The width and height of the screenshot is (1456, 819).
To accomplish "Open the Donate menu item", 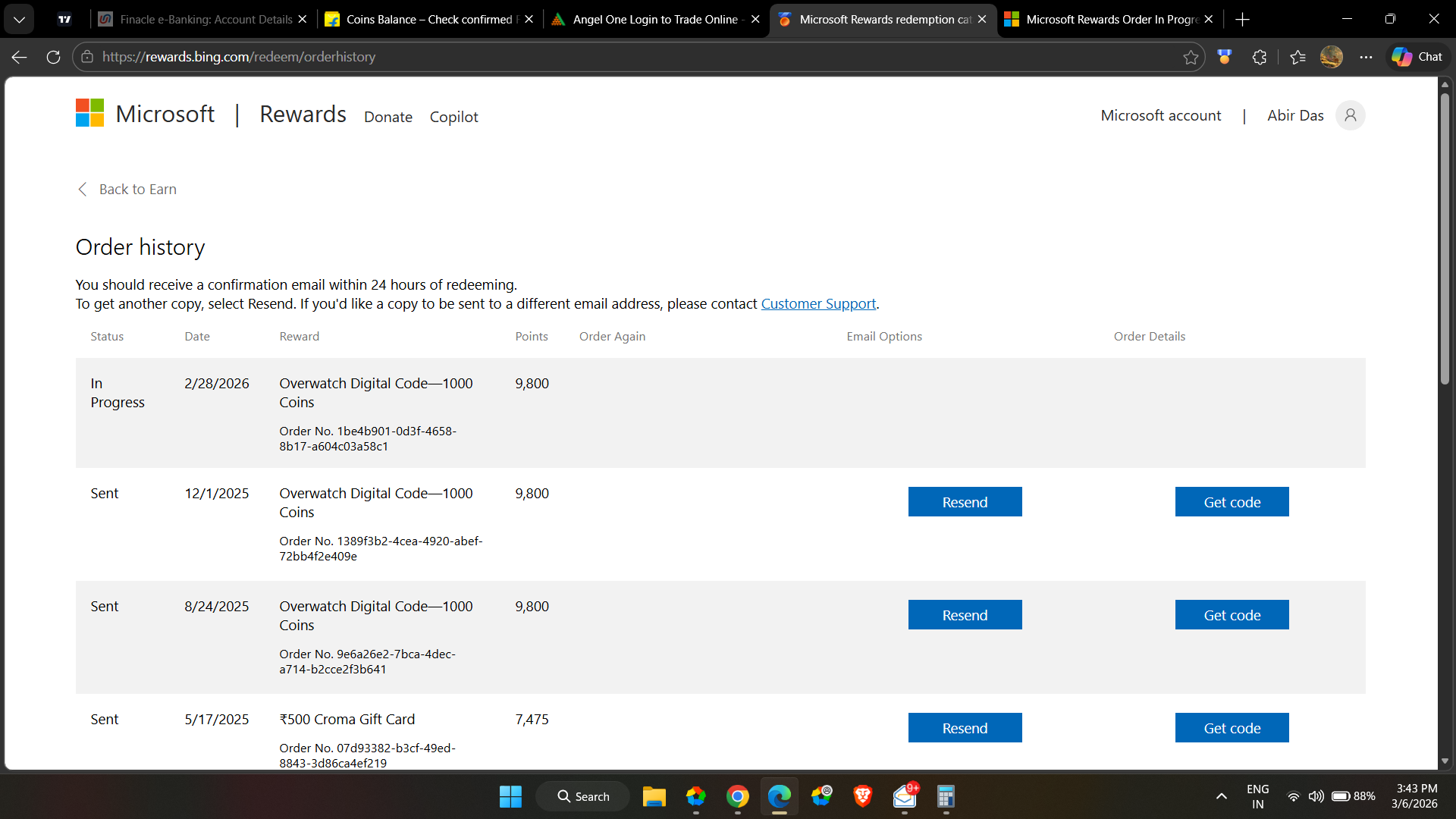I will tap(388, 117).
